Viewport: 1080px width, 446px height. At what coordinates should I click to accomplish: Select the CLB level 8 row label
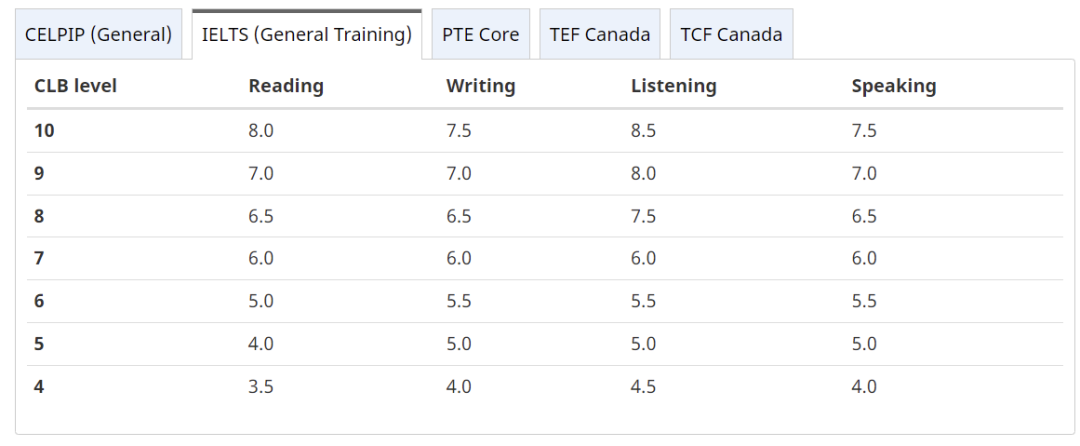[x=39, y=216]
